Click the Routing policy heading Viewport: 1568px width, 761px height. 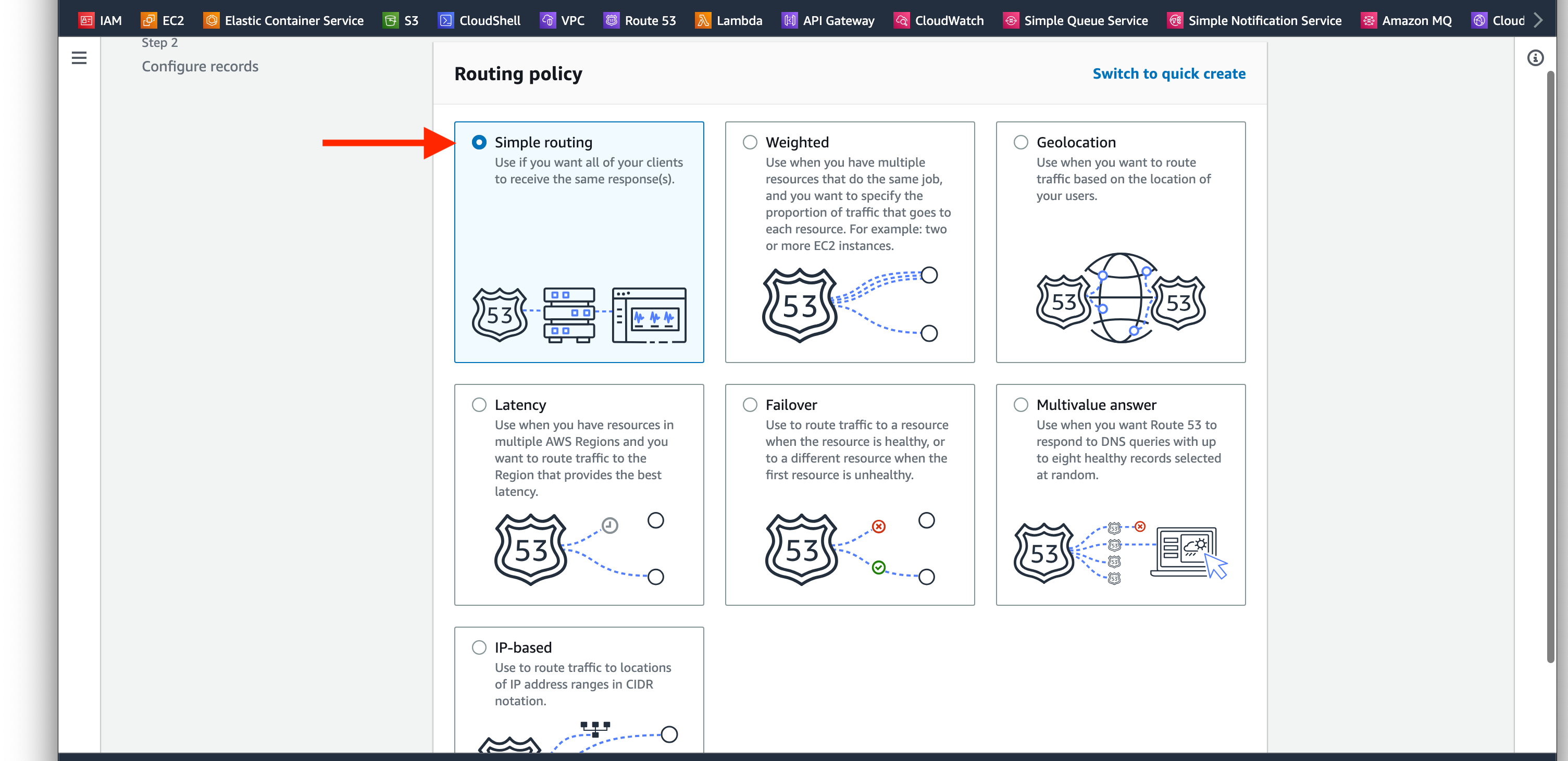[518, 73]
